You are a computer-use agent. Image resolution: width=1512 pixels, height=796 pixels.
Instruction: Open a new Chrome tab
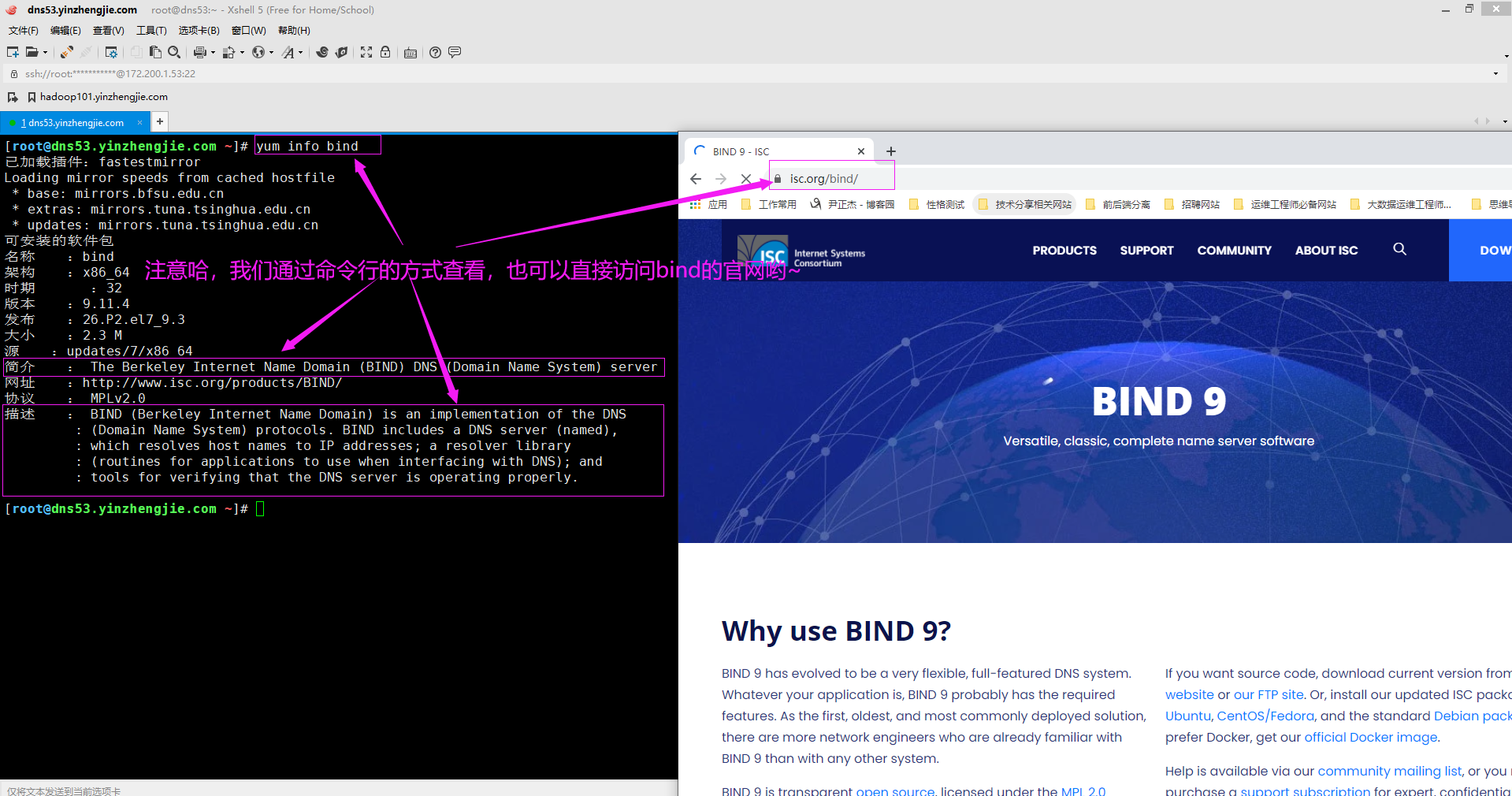[891, 151]
